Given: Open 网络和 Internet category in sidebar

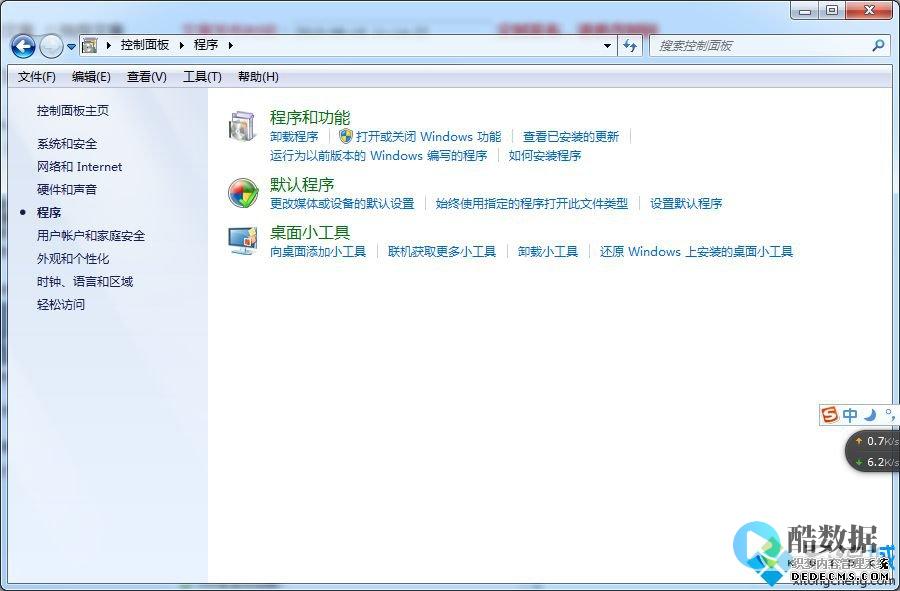Looking at the screenshot, I should click(x=79, y=166).
